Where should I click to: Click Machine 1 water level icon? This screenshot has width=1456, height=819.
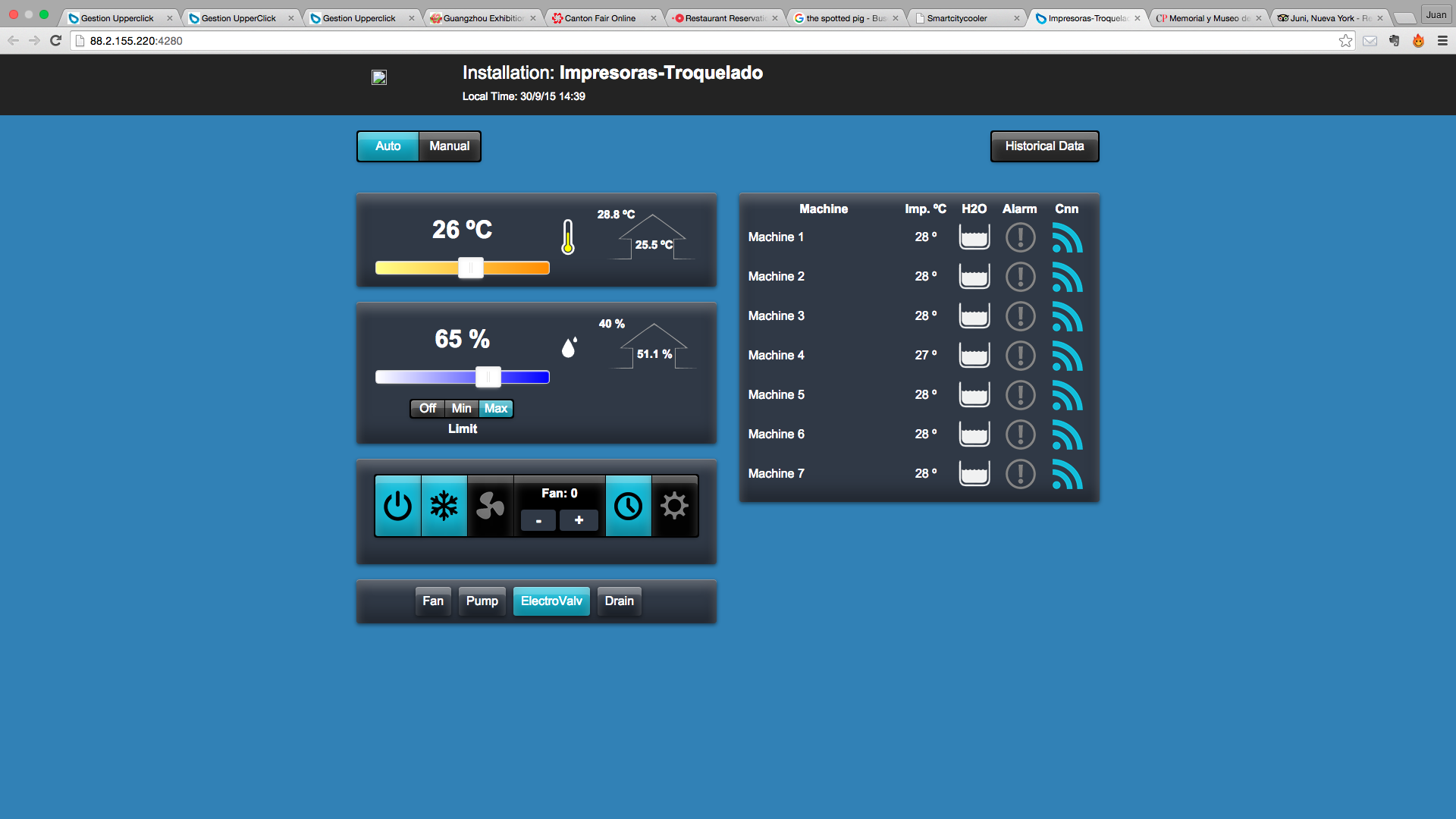coord(974,237)
